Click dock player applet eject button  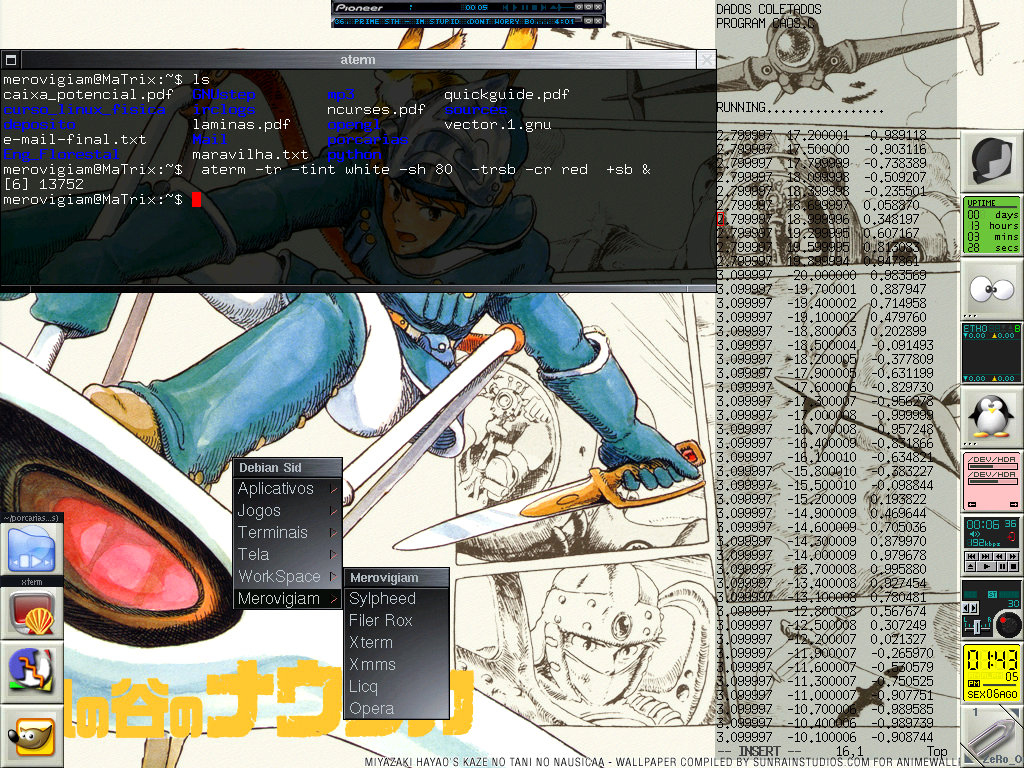[970, 566]
